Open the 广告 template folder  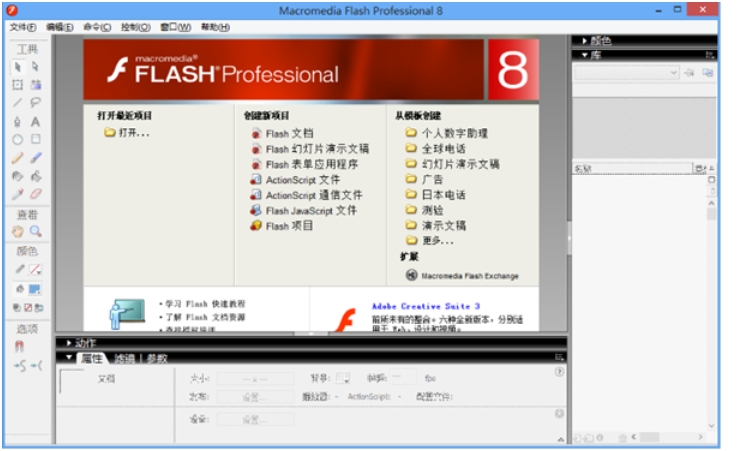(424, 179)
